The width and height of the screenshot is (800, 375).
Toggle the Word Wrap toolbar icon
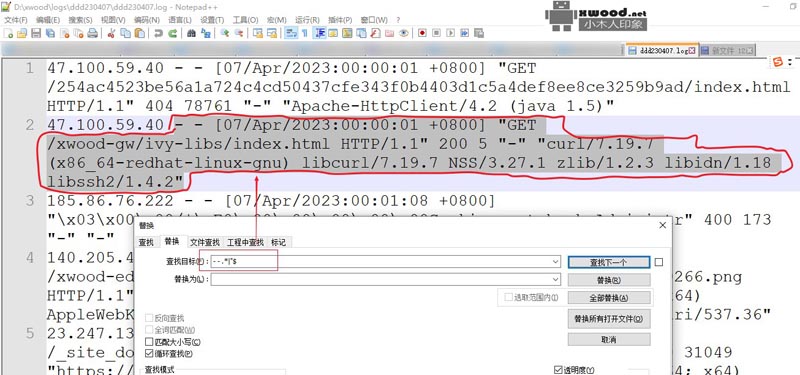pos(291,33)
